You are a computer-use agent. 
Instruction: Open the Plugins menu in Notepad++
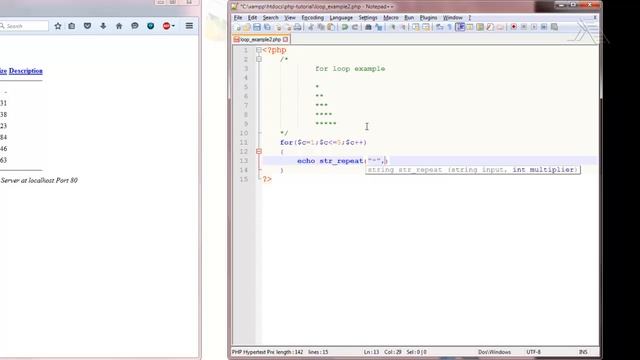click(x=428, y=18)
